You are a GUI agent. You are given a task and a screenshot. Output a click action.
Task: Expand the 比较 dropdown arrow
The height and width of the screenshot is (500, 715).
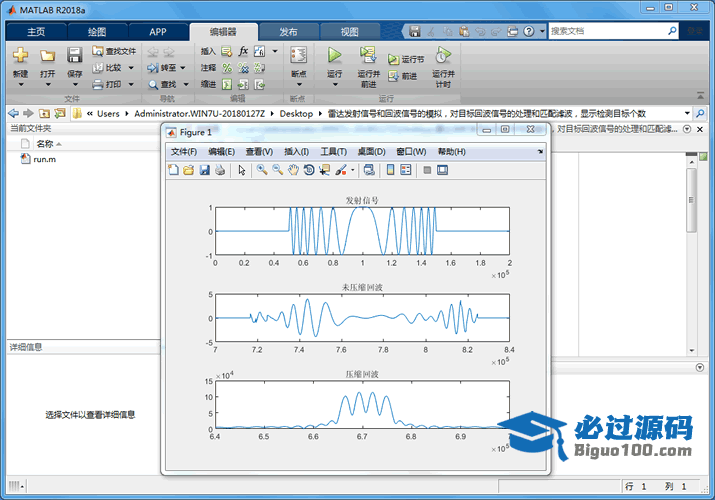coord(131,68)
